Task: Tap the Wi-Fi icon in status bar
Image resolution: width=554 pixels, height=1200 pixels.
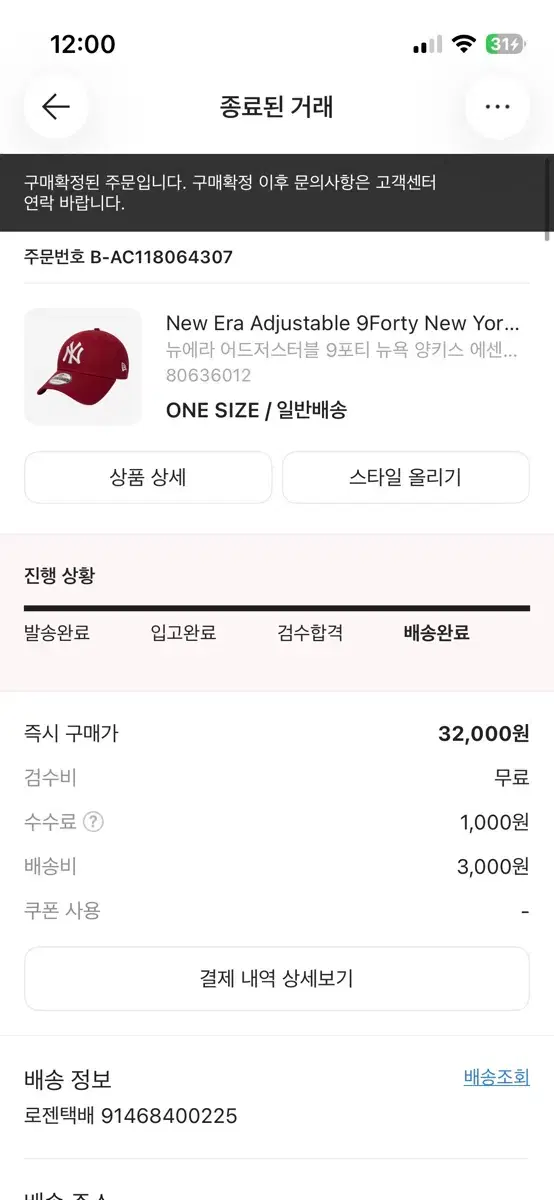Action: coord(462,44)
